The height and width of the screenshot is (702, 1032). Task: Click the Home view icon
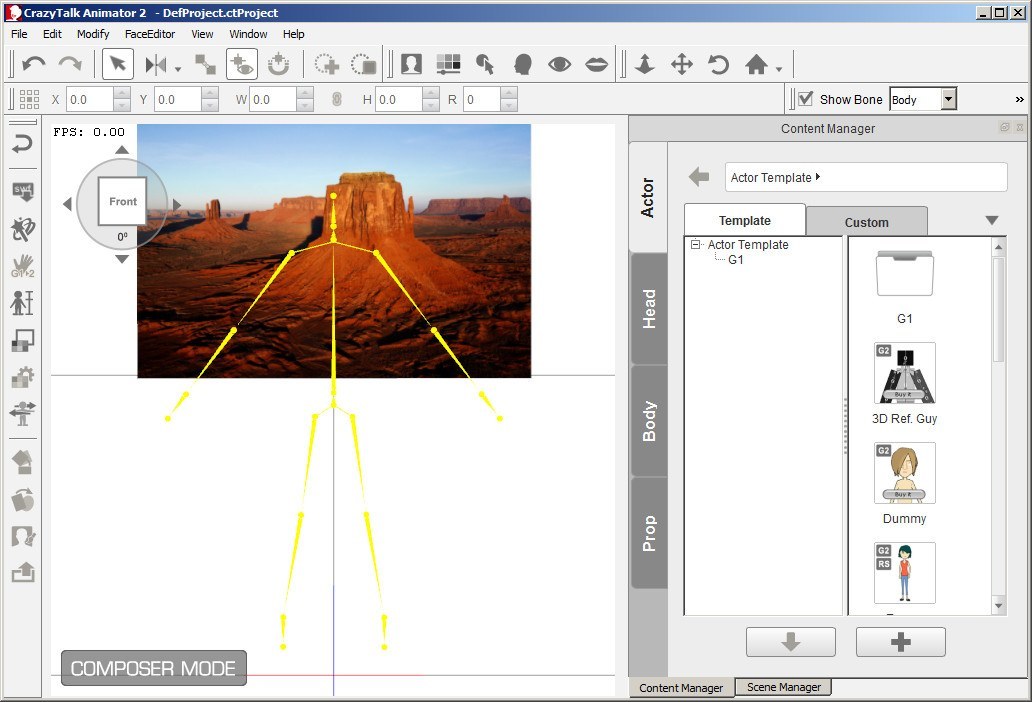click(x=756, y=64)
